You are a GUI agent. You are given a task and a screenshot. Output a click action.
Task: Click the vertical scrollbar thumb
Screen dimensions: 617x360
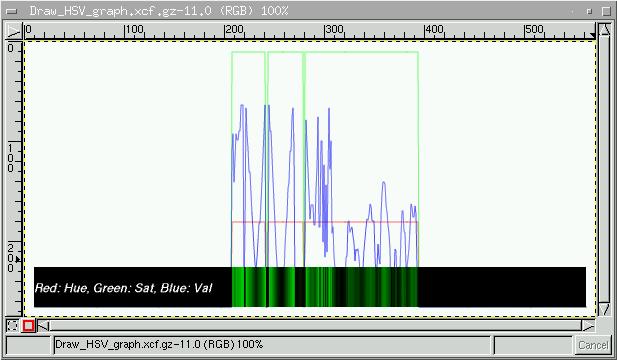pos(604,170)
